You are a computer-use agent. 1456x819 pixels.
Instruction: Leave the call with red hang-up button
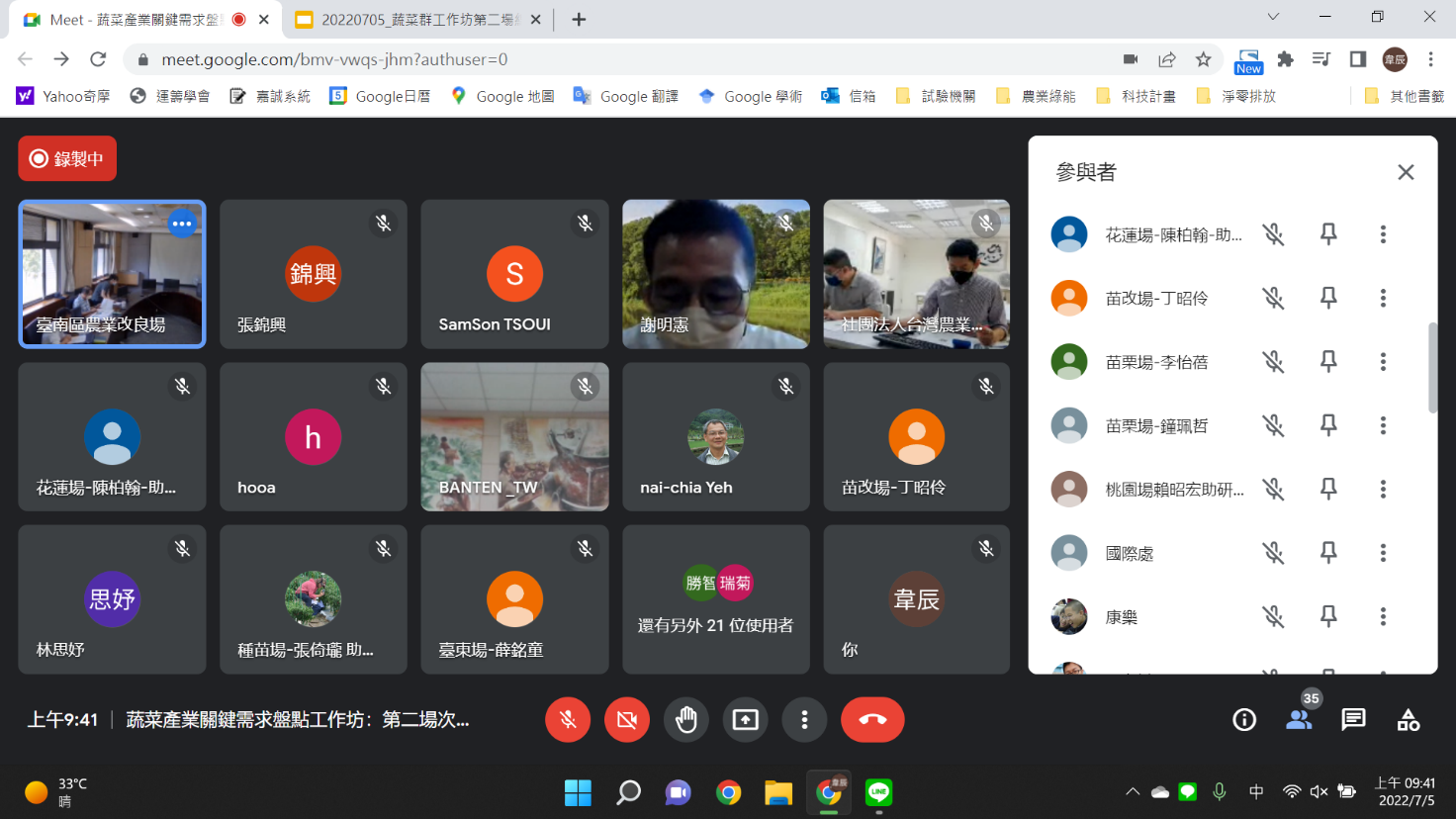(872, 720)
